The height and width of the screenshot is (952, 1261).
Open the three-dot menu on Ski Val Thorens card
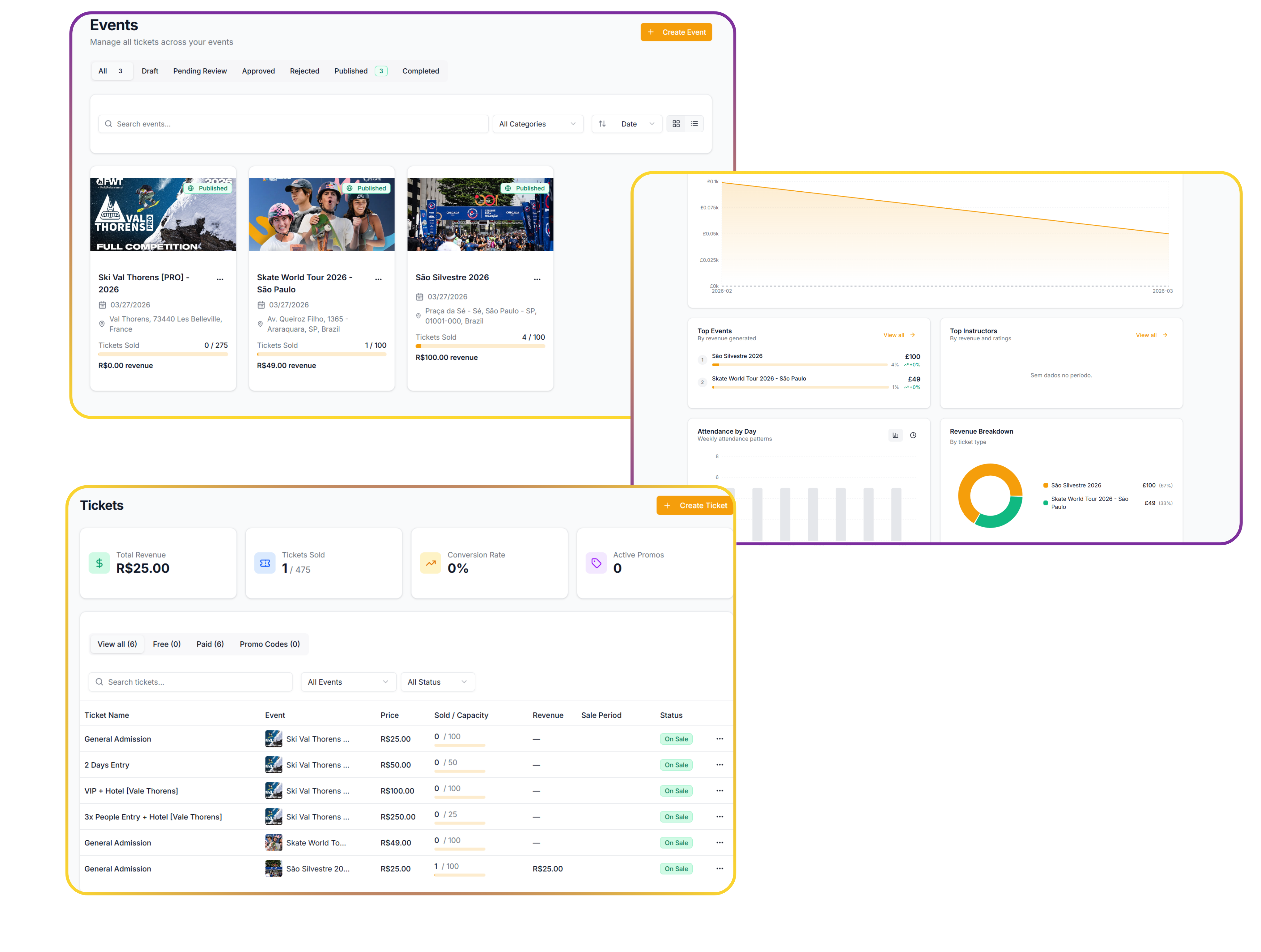click(x=221, y=279)
